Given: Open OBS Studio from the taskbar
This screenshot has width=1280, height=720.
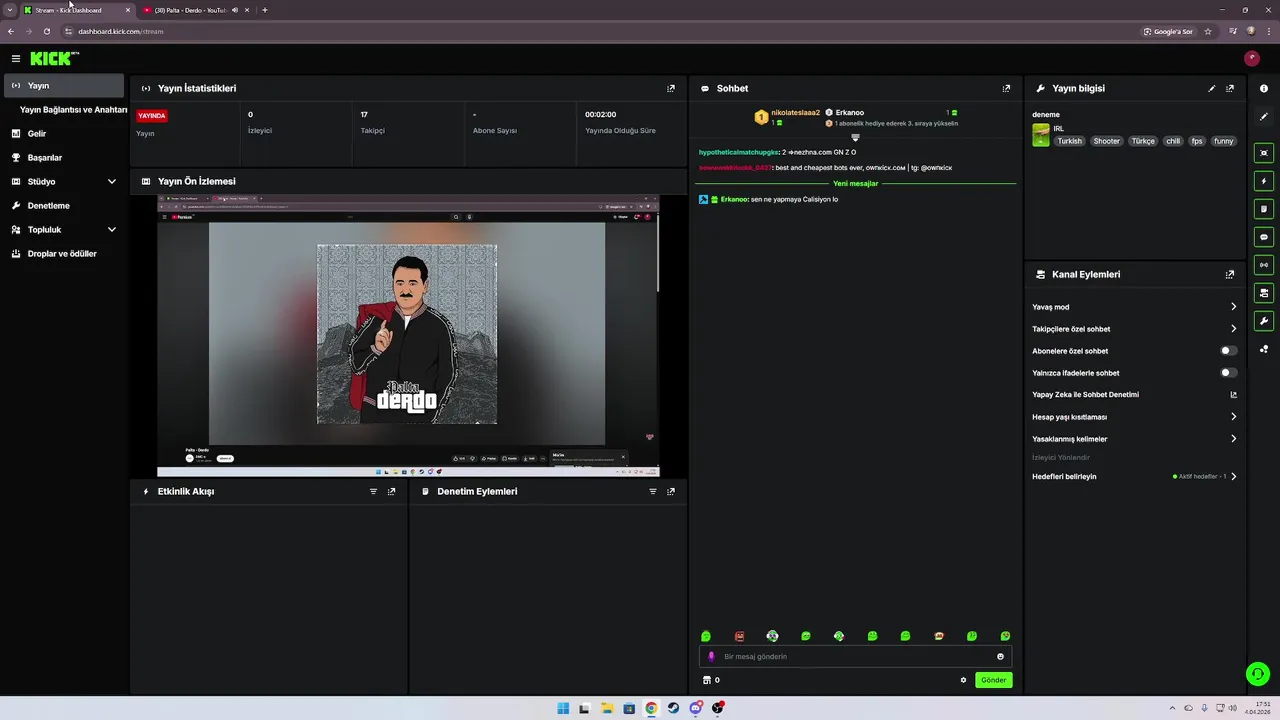Looking at the screenshot, I should coord(717,708).
